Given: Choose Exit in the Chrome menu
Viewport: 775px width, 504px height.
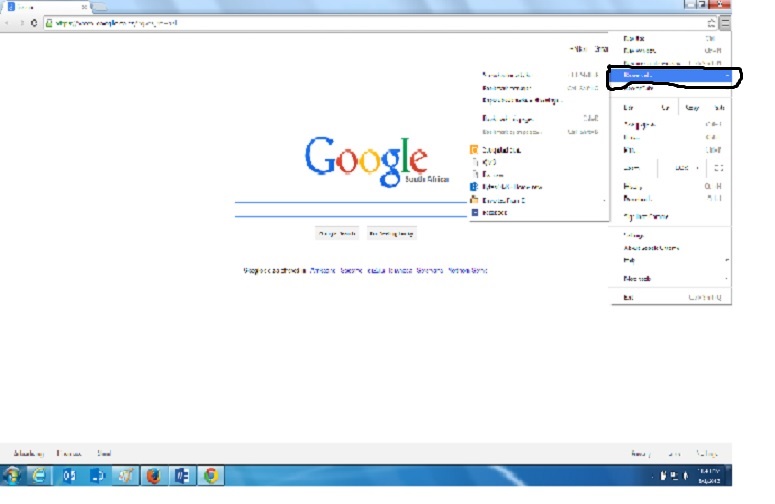Looking at the screenshot, I should click(x=671, y=297).
